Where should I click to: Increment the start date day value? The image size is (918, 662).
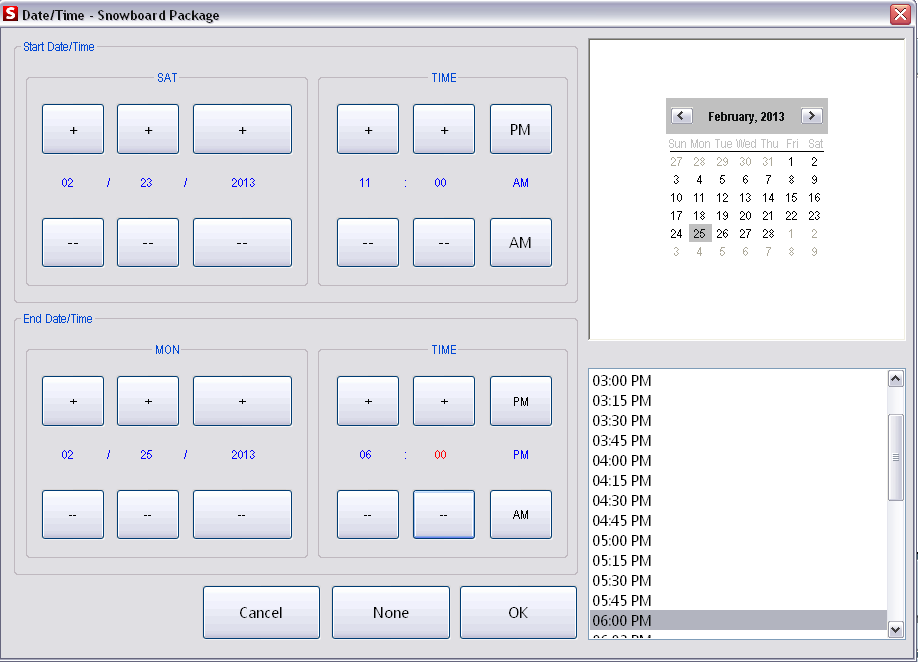click(147, 128)
